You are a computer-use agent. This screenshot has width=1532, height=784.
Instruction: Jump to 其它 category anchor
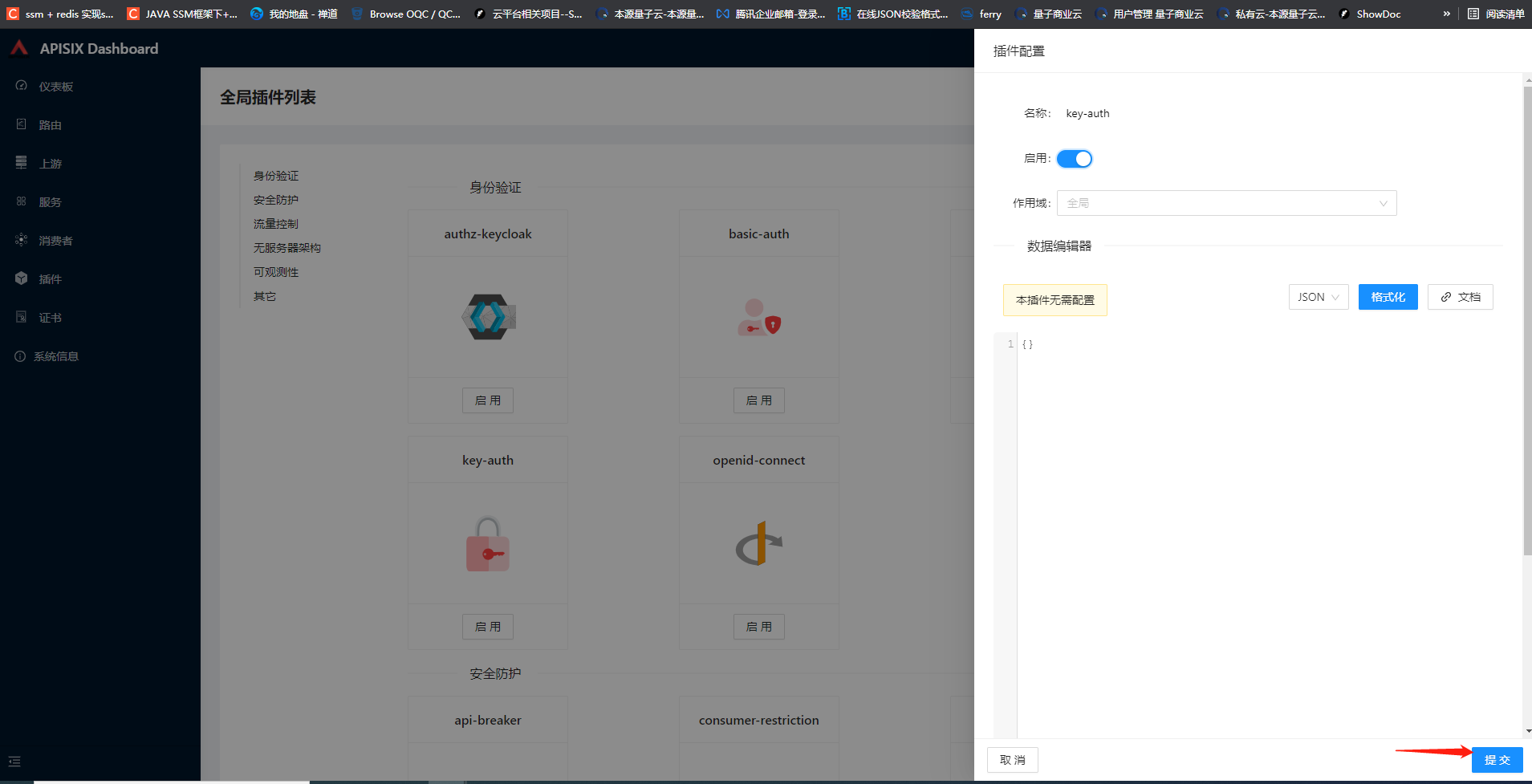coord(265,296)
